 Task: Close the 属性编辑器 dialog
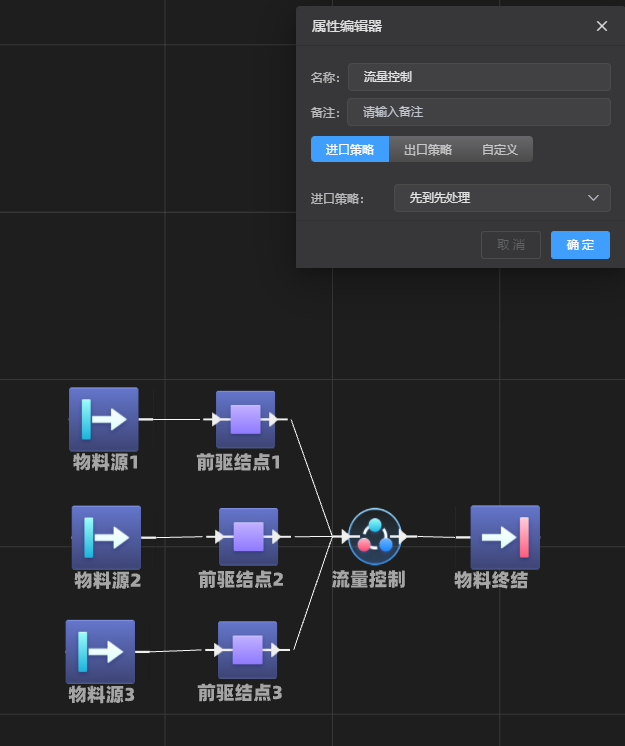click(x=602, y=26)
